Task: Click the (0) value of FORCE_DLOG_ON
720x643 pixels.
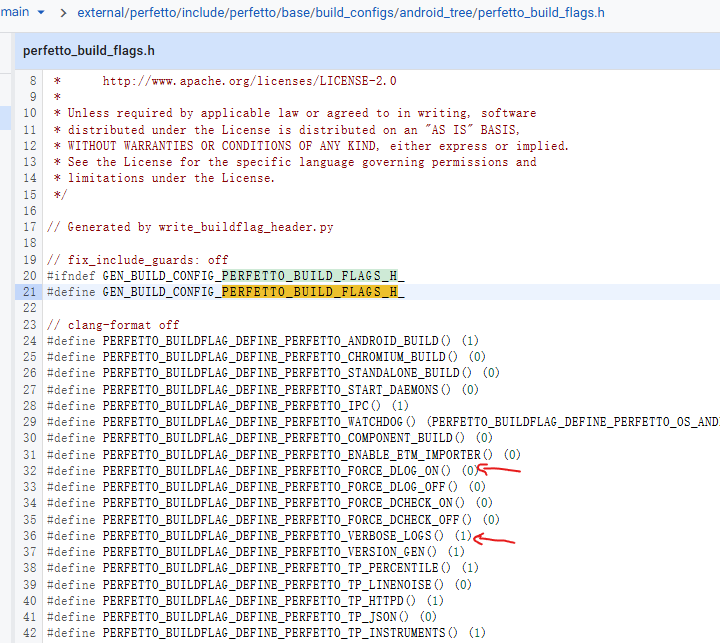Action: [x=470, y=471]
